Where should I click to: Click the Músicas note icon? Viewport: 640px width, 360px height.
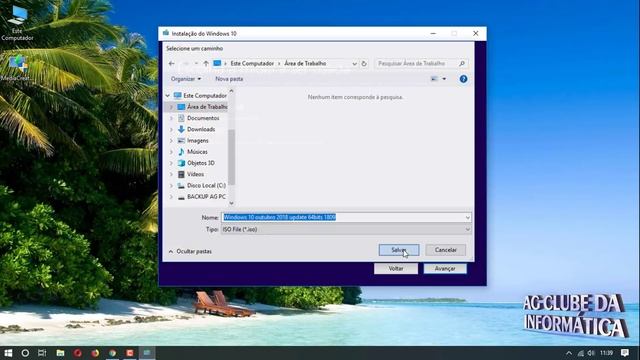[x=181, y=151]
